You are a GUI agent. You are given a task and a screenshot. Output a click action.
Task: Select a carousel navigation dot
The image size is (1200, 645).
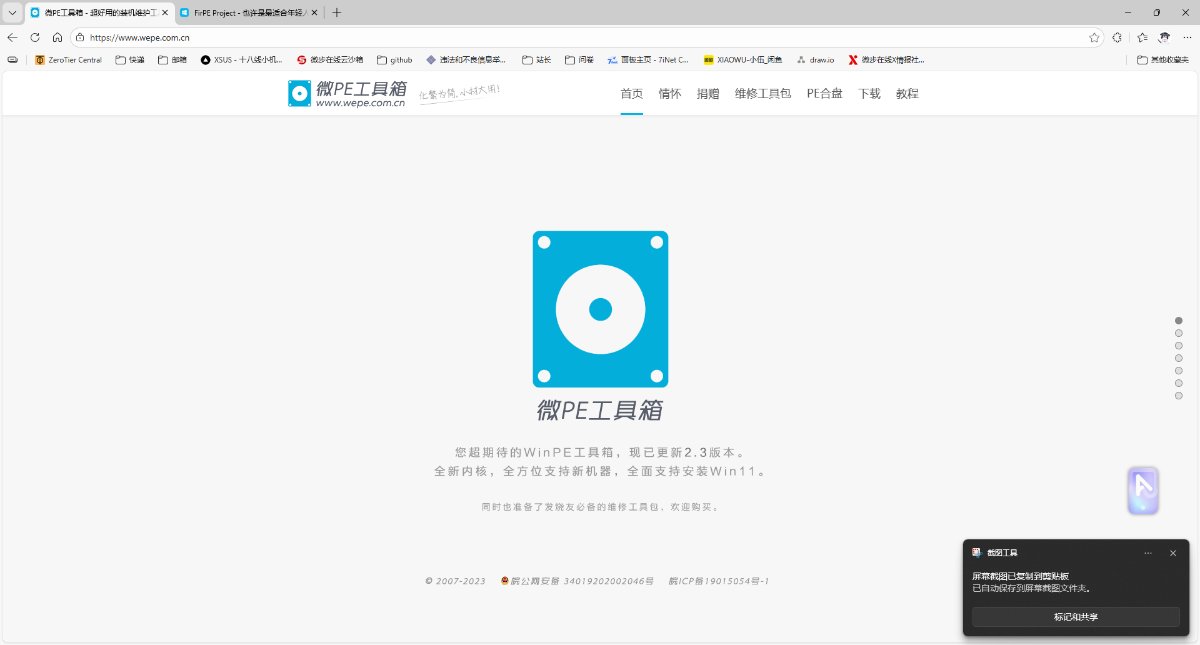coord(1177,322)
